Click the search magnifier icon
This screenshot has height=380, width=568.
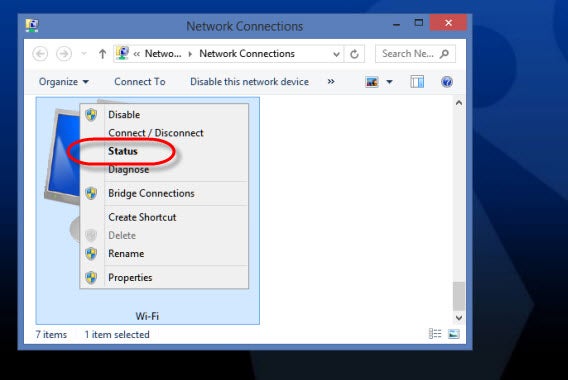point(444,54)
